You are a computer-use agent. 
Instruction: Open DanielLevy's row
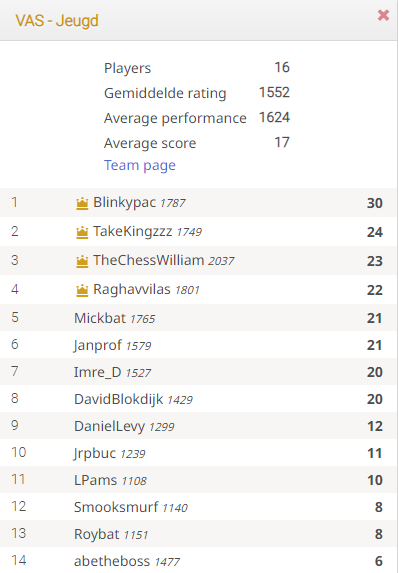199,426
